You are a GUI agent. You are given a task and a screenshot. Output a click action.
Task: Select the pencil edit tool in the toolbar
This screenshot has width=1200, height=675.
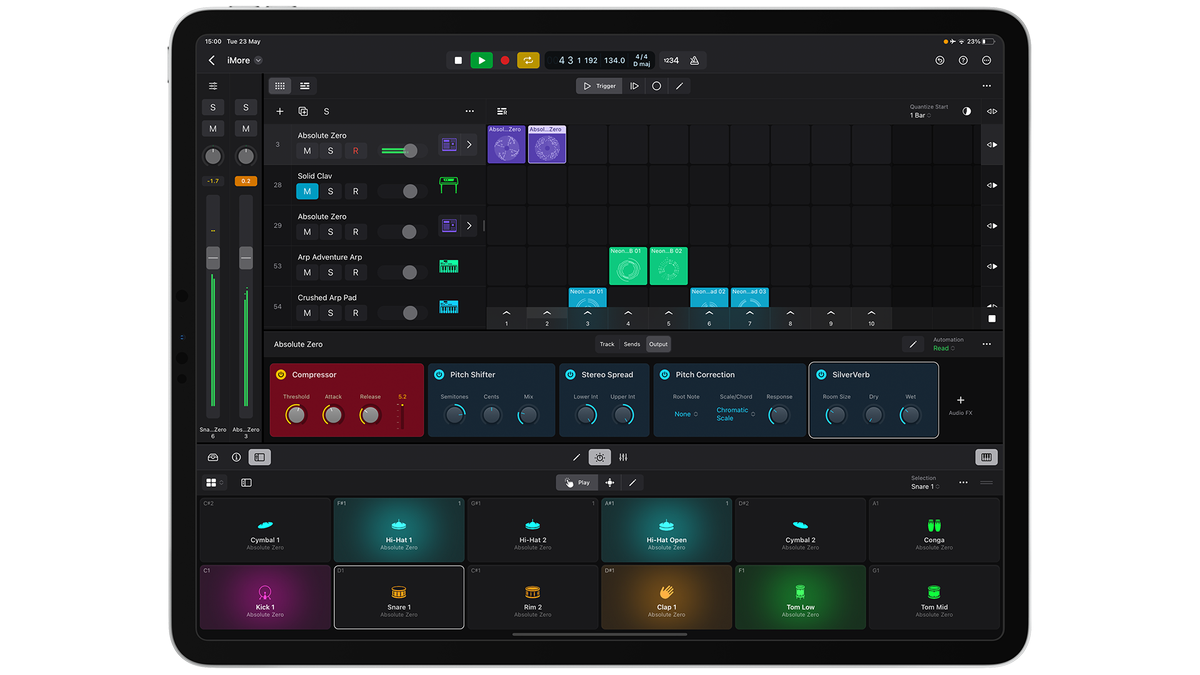point(680,85)
